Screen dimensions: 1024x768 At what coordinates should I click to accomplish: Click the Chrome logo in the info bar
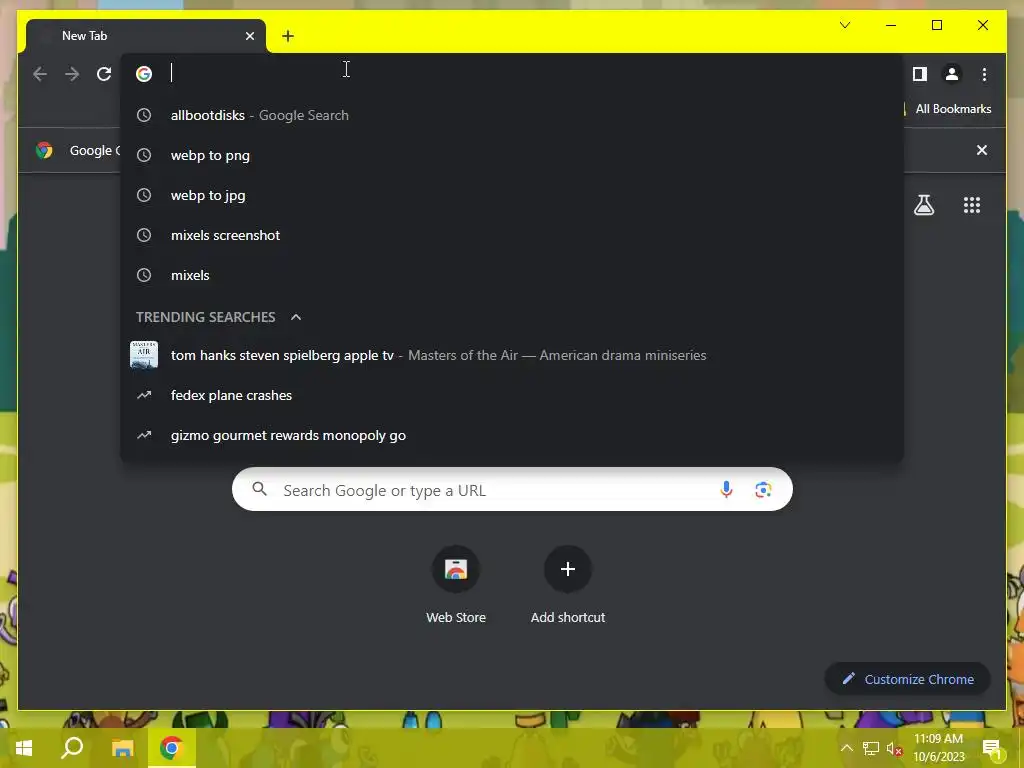click(x=44, y=150)
